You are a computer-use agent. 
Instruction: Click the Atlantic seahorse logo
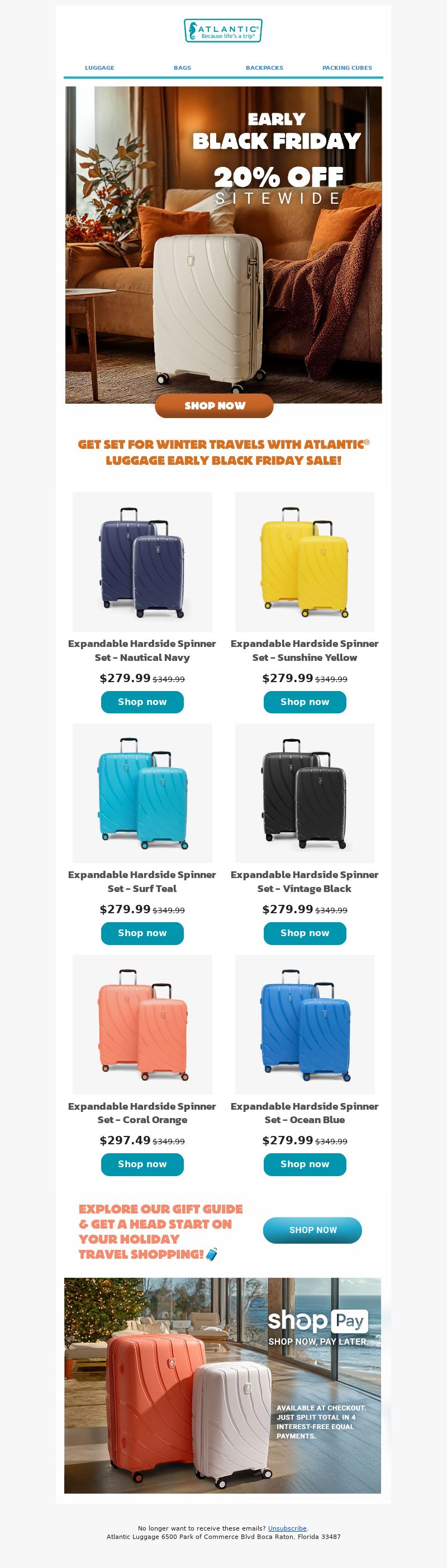(223, 31)
